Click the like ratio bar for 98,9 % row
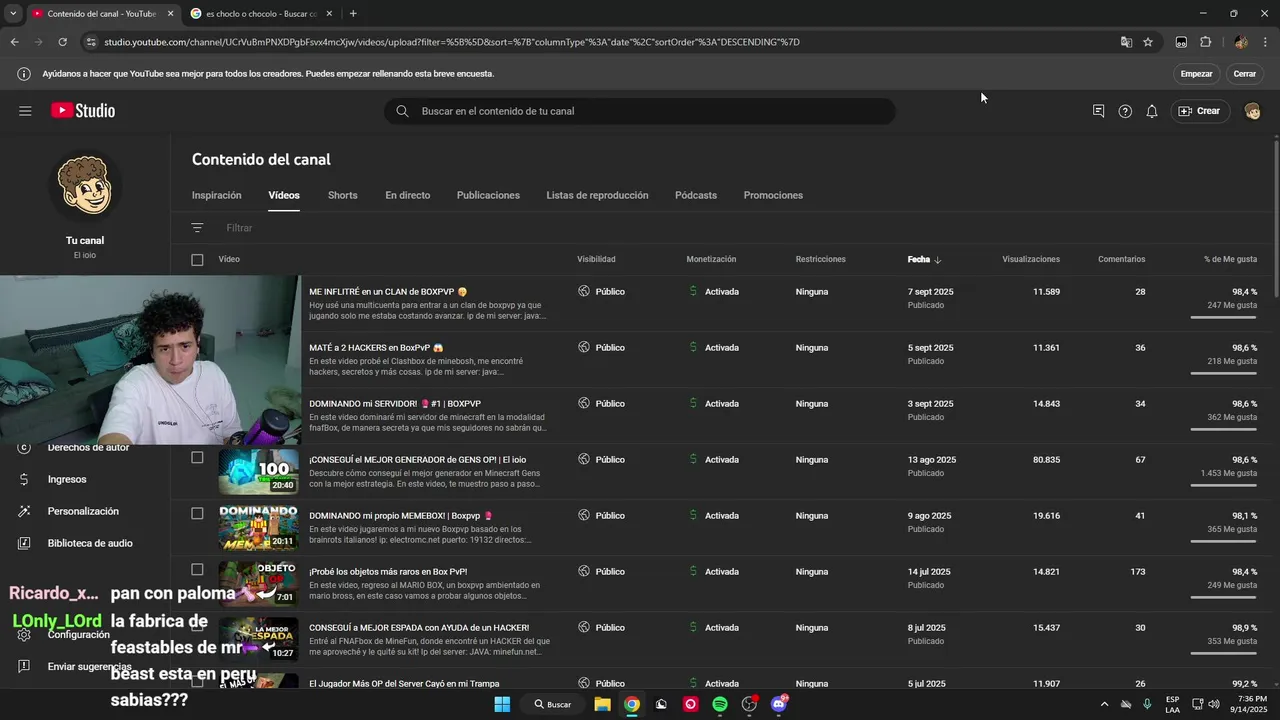The width and height of the screenshot is (1280, 720). click(1224, 653)
